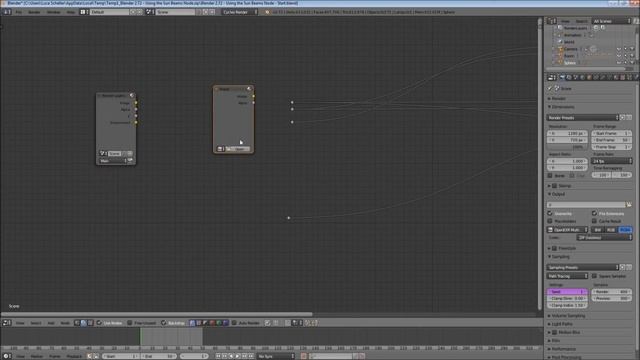
Task: Remove render preset with minus icon
Action: tap(629, 118)
